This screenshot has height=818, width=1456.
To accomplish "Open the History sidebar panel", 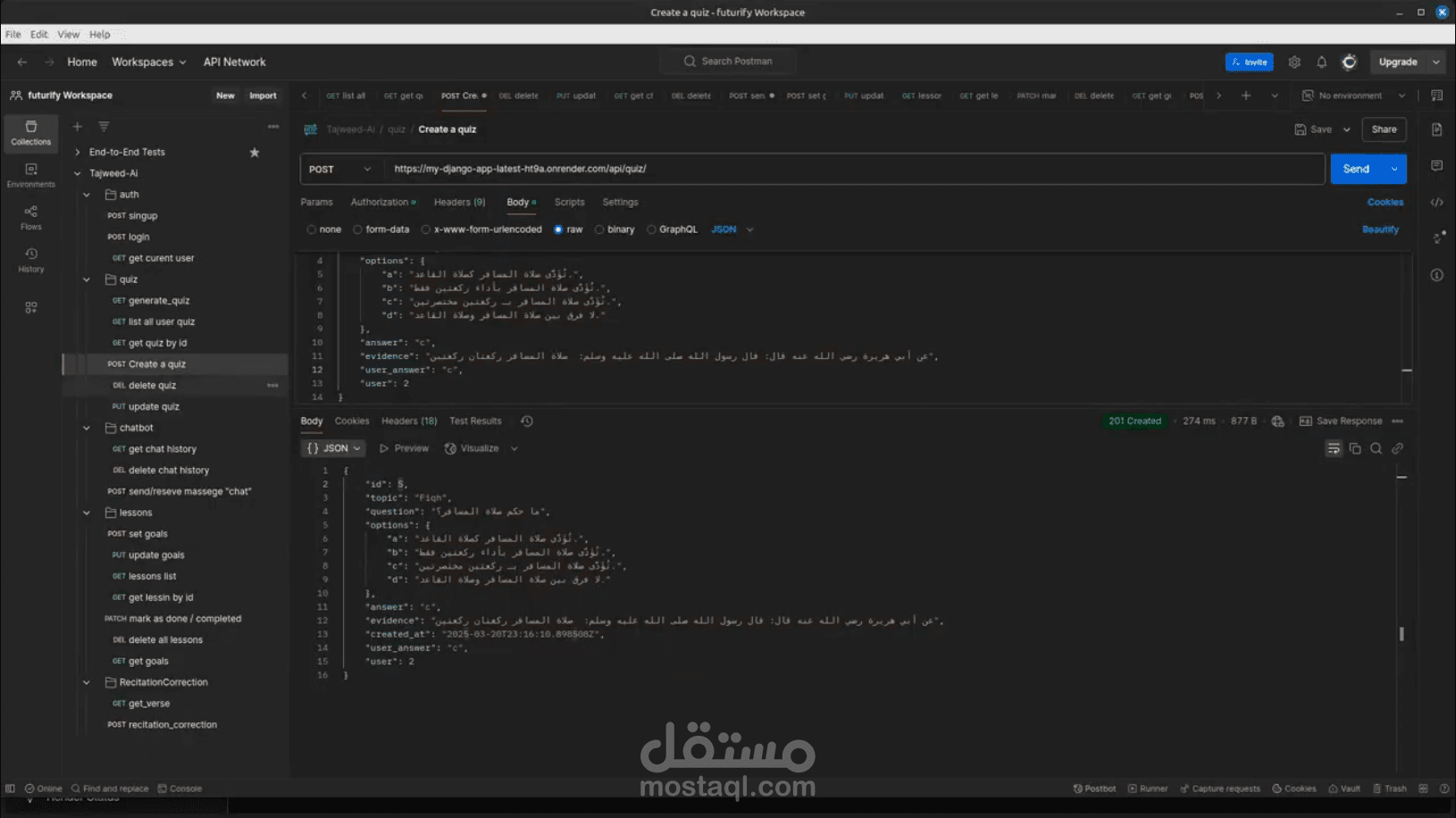I will [x=30, y=260].
